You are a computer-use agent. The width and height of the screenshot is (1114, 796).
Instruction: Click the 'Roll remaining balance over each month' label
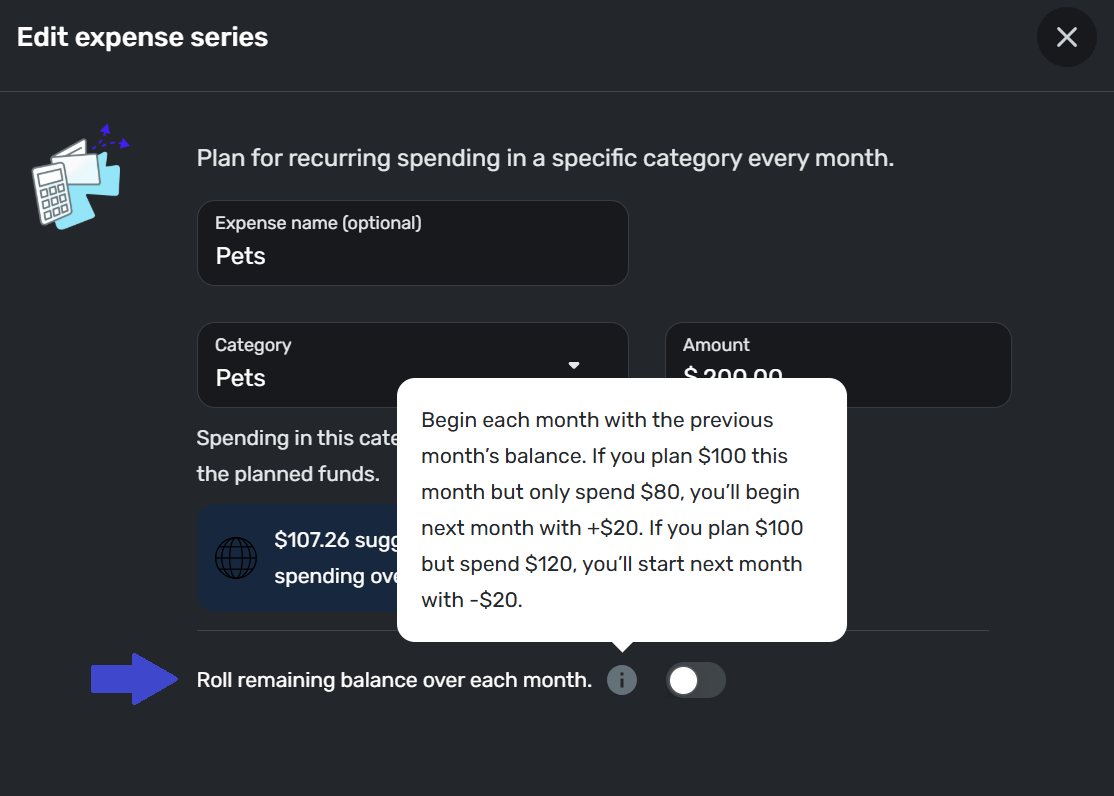click(394, 681)
